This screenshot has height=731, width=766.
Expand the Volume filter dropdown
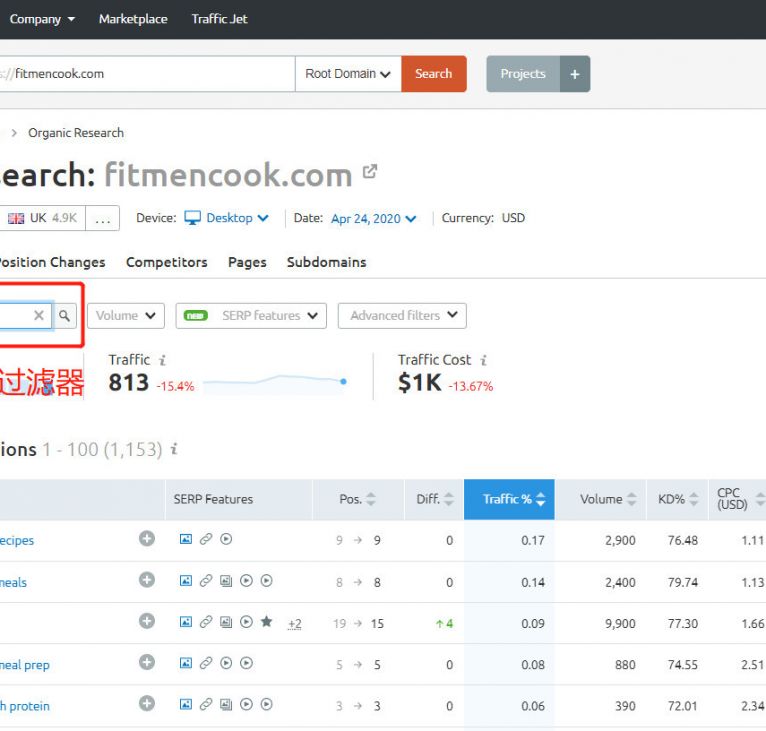(x=126, y=316)
